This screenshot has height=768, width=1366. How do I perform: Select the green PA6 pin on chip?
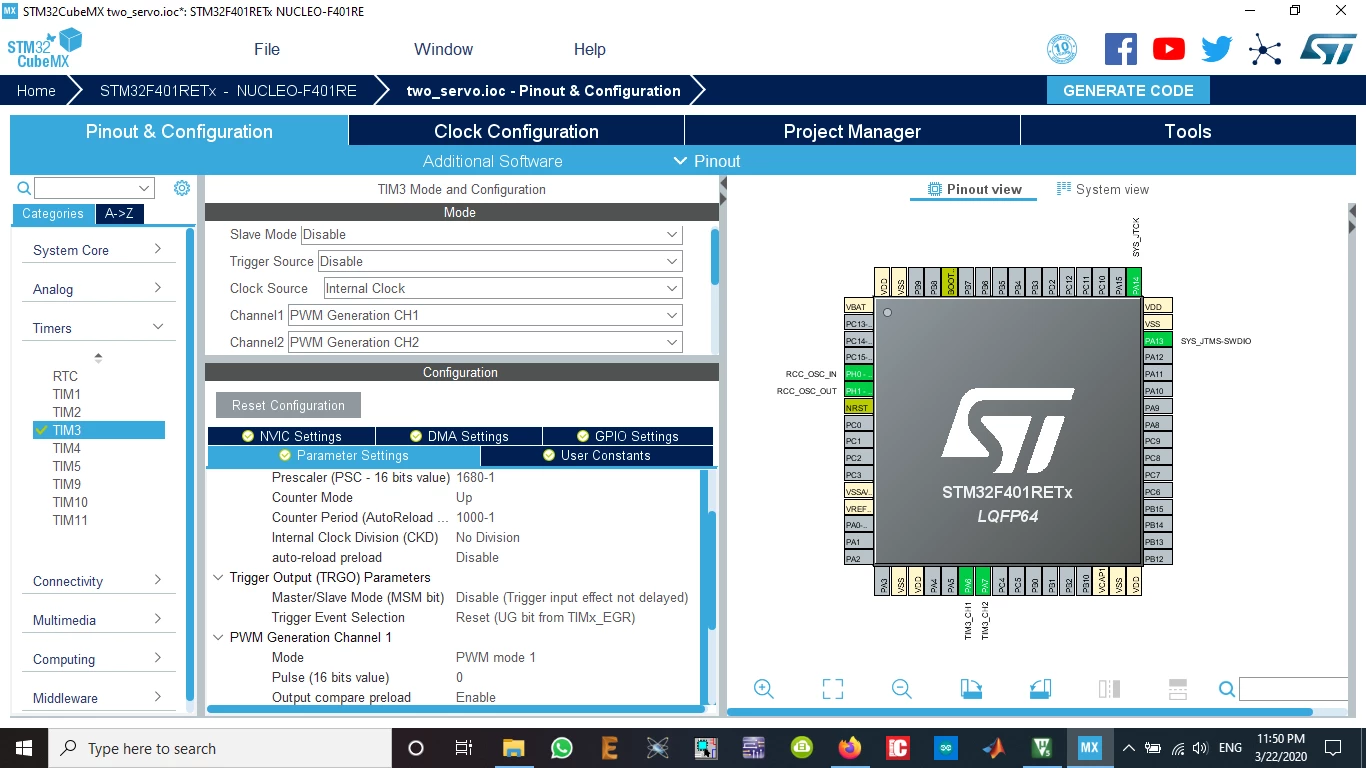click(x=967, y=582)
